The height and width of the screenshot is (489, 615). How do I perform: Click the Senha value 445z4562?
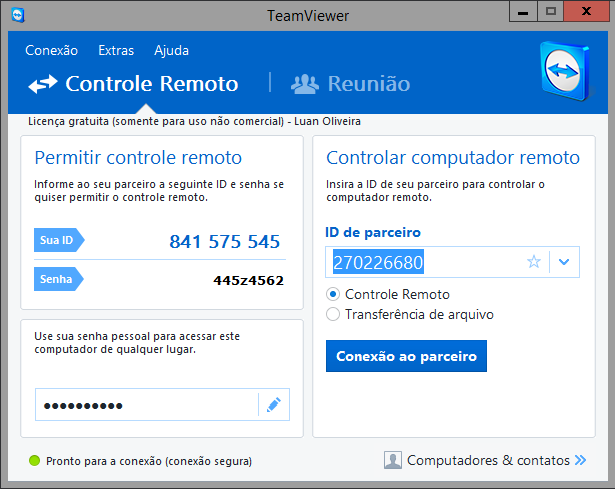(x=249, y=280)
